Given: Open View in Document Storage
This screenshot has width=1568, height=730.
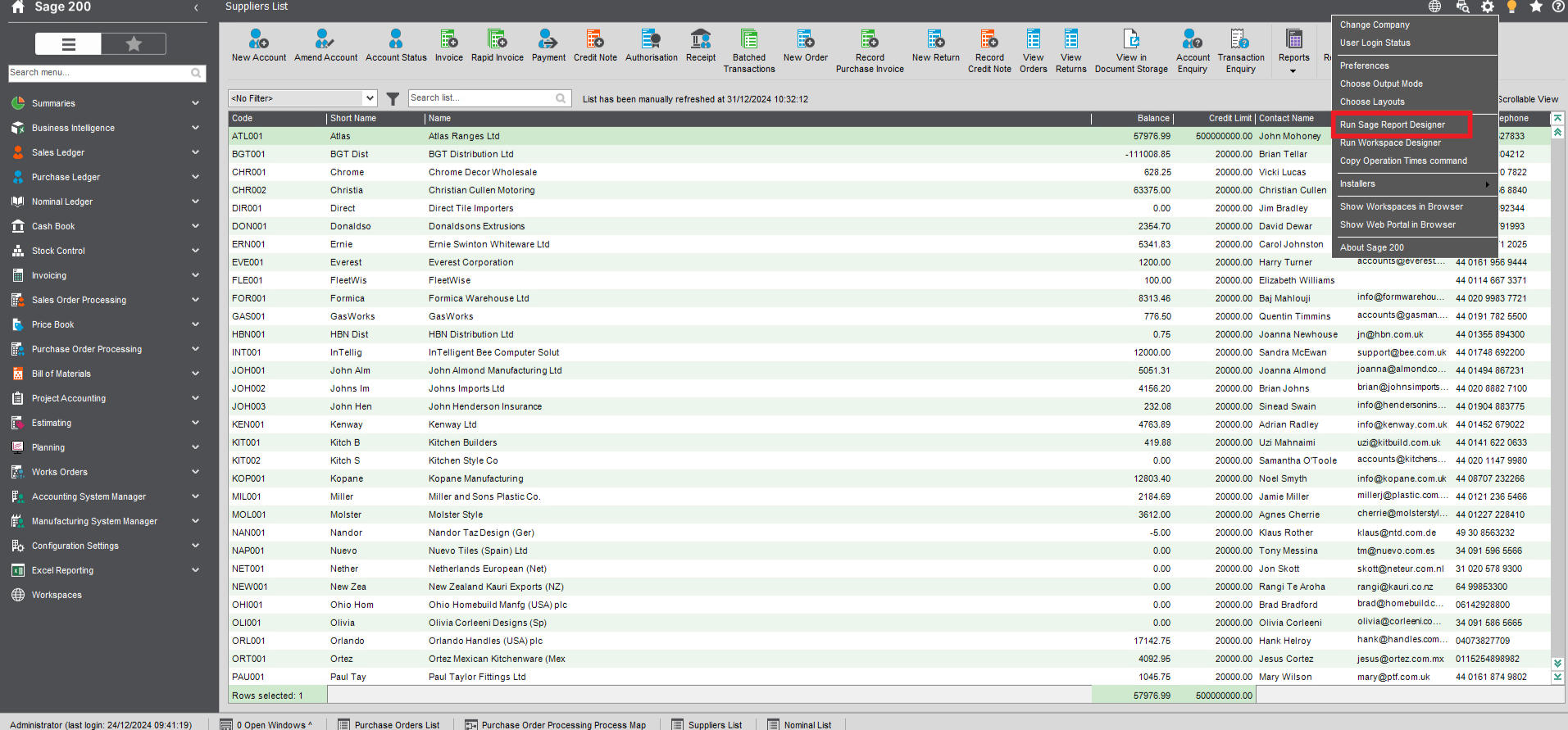Looking at the screenshot, I should [1131, 51].
